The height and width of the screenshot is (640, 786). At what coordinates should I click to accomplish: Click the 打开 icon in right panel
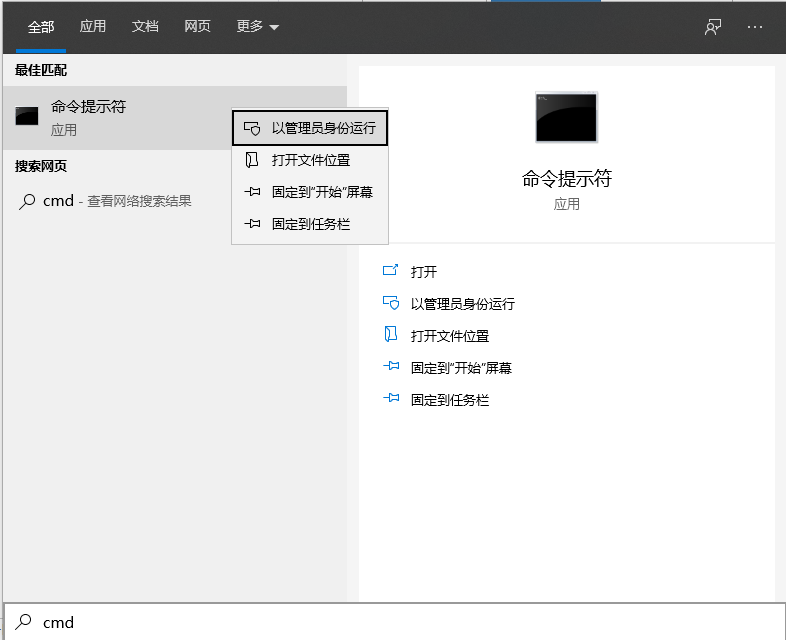pyautogui.click(x=391, y=272)
